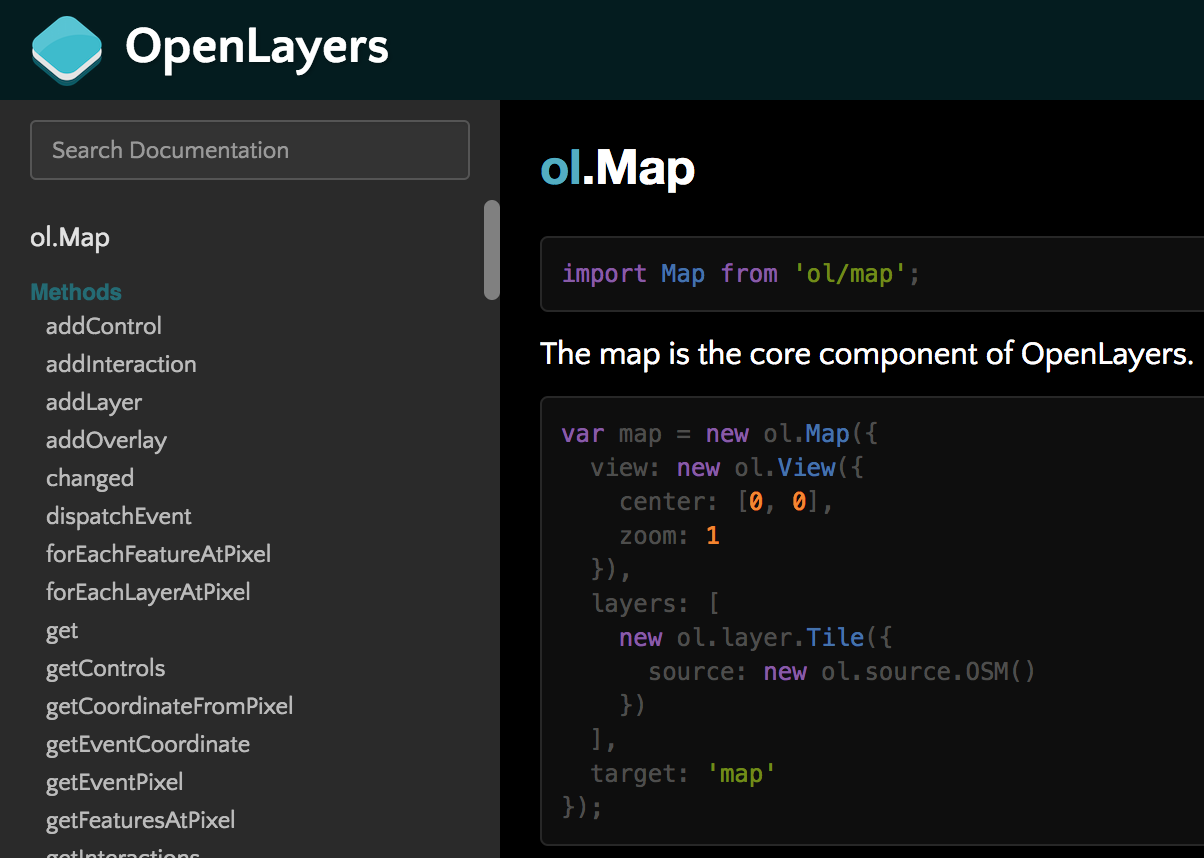
Task: Open the addInteraction method documentation
Action: click(x=121, y=364)
